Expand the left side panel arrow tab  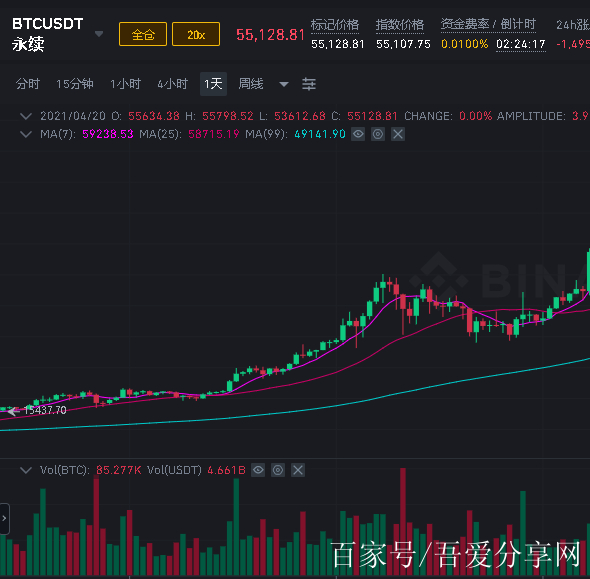[x=4, y=518]
